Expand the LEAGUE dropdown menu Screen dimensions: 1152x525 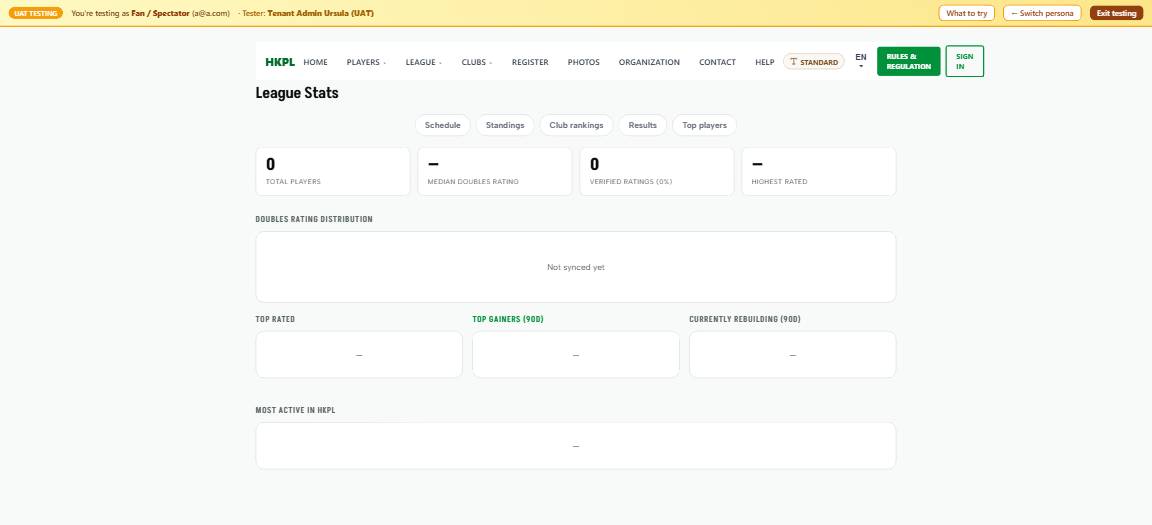point(424,62)
